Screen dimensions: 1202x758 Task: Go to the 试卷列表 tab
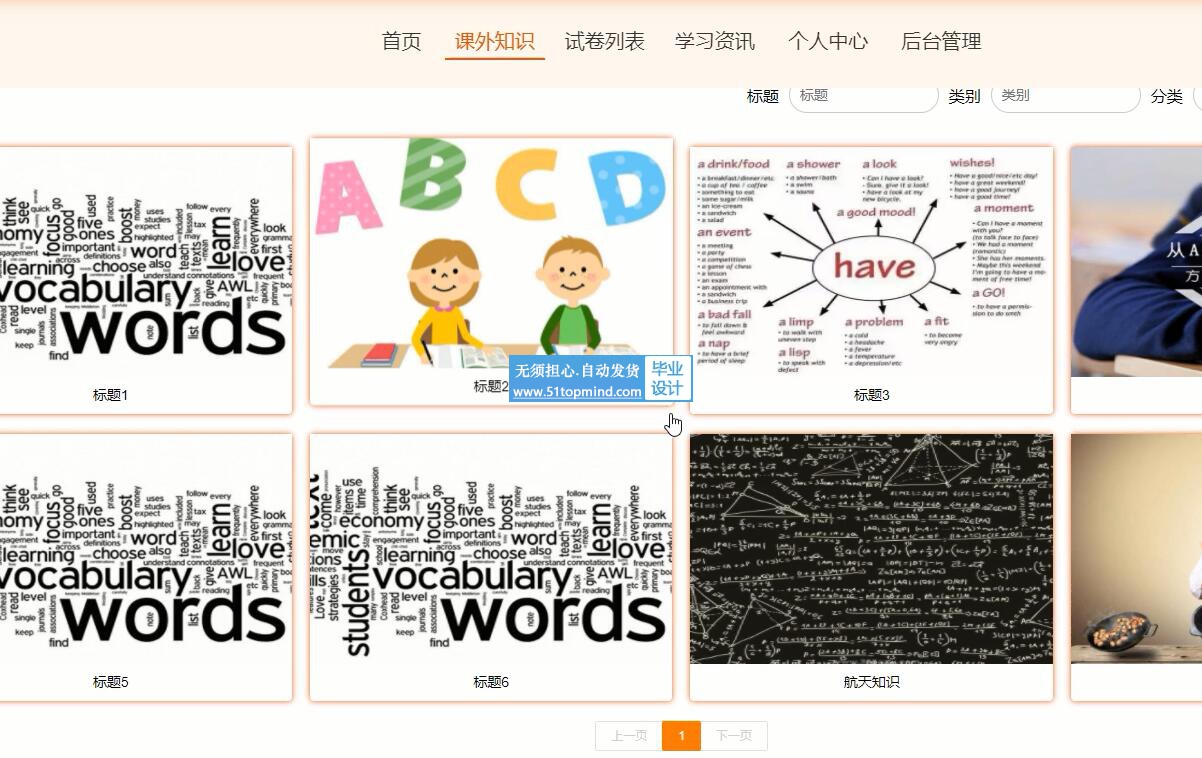(605, 42)
